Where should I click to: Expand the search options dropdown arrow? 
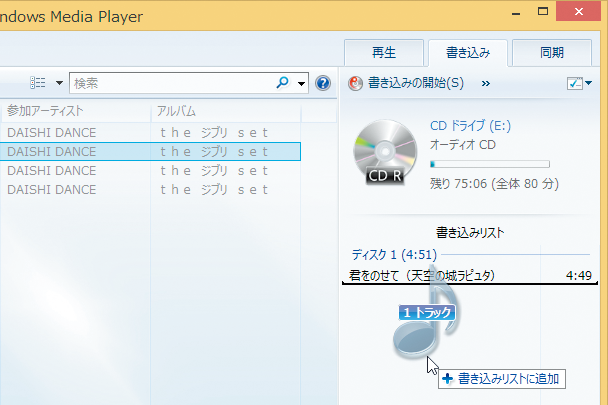point(301,83)
